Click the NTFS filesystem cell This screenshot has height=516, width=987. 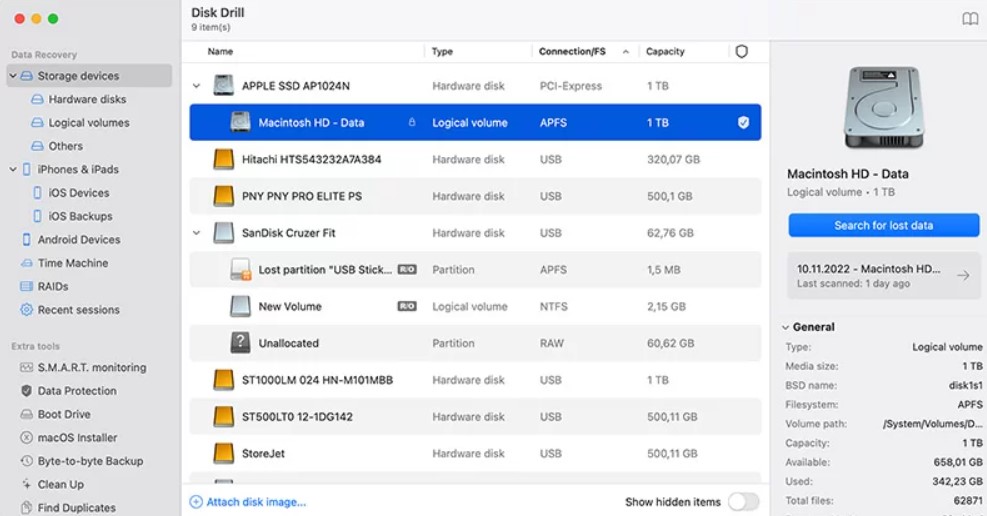[x=553, y=306]
